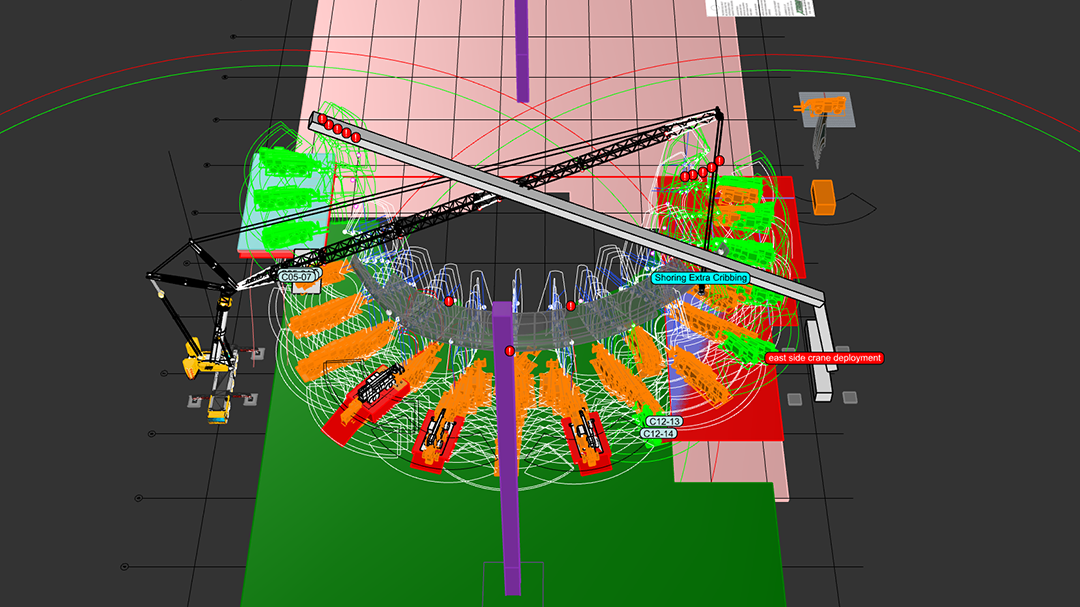This screenshot has width=1080, height=607.
Task: Pick the standalone orange box object
Action: (823, 198)
